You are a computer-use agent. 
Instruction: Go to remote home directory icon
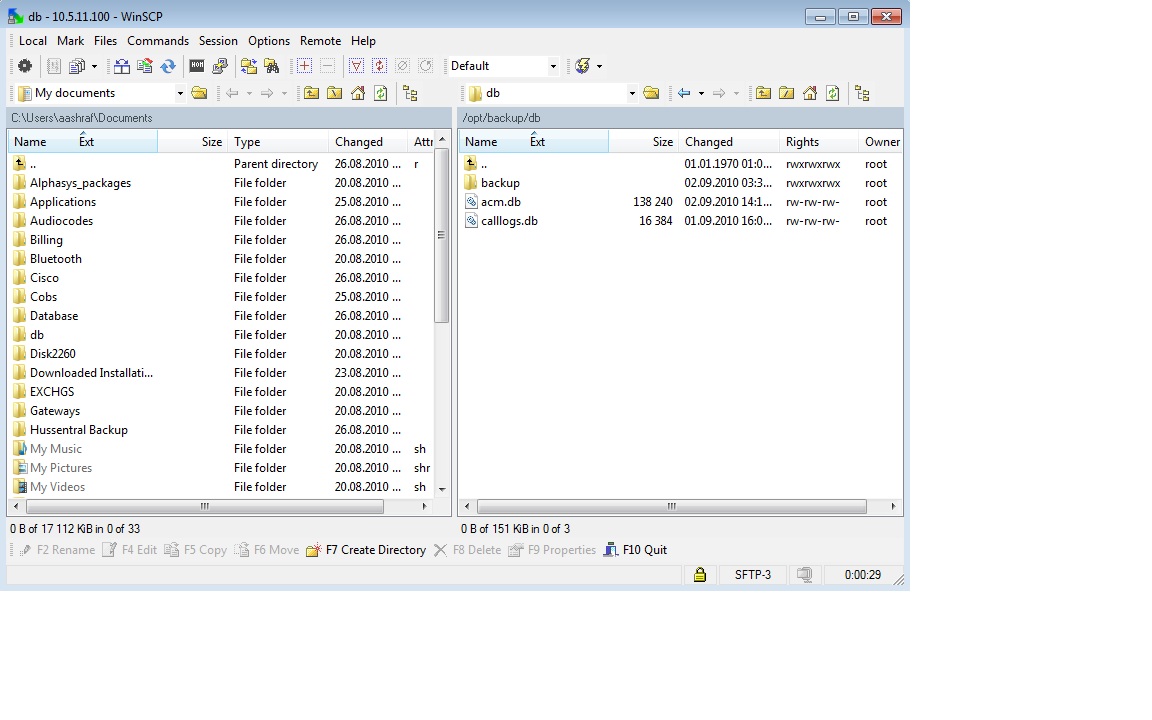tap(809, 93)
